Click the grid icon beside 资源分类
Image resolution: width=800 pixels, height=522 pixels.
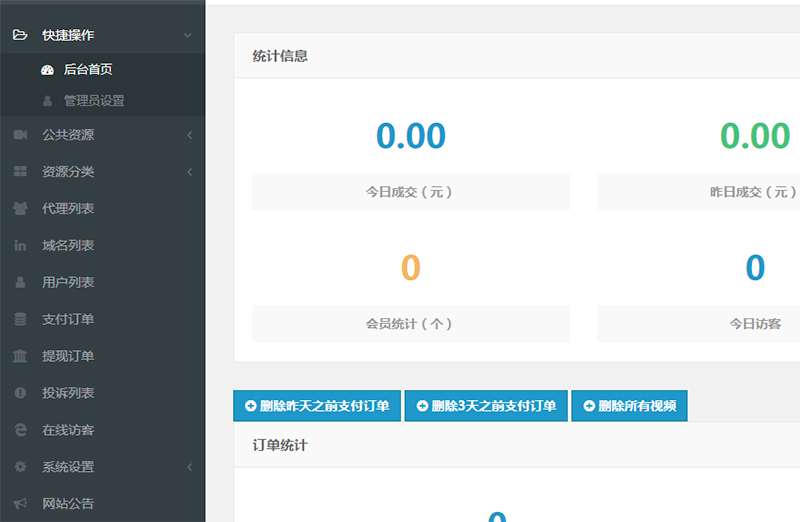coord(20,172)
